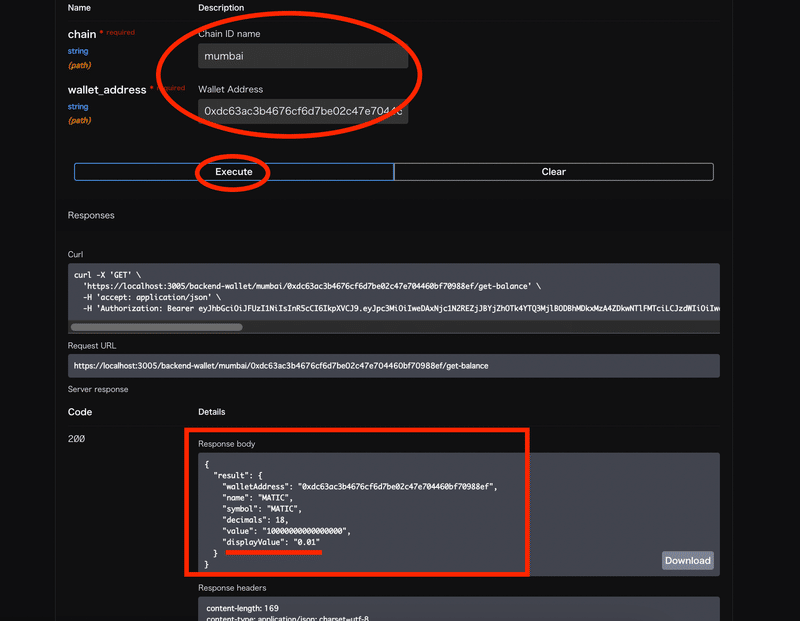Click the content-length: 169 header
800x621 pixels.
coord(242,608)
